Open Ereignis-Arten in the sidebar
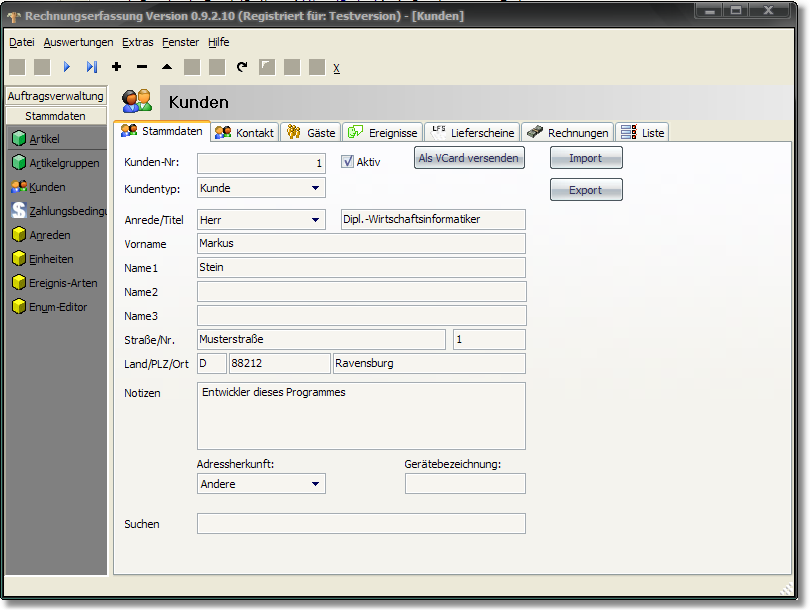 [57, 283]
